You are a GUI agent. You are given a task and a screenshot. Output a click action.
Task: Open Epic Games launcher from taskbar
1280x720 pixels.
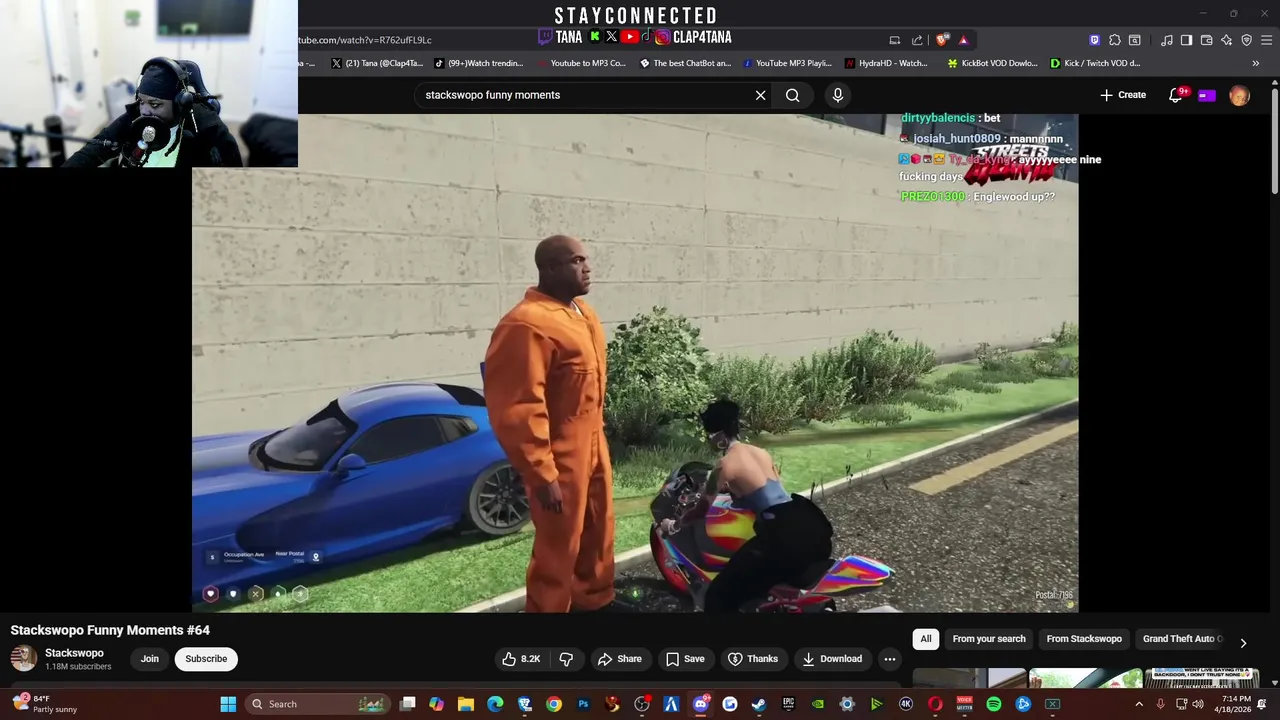tap(788, 704)
